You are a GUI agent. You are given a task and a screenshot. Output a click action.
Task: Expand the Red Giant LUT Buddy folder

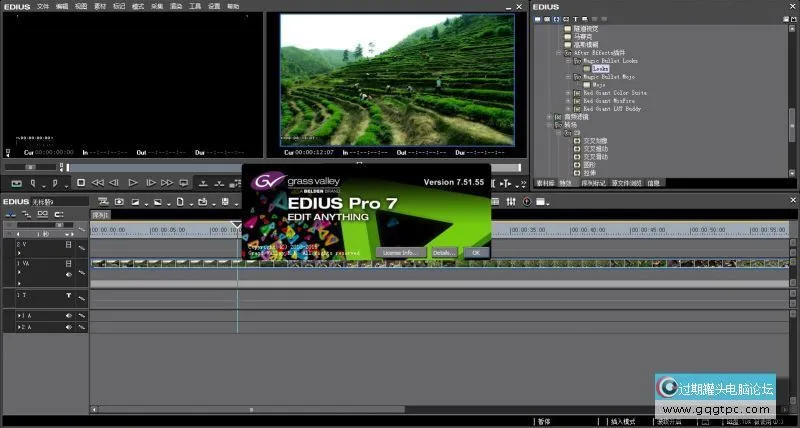click(x=567, y=109)
